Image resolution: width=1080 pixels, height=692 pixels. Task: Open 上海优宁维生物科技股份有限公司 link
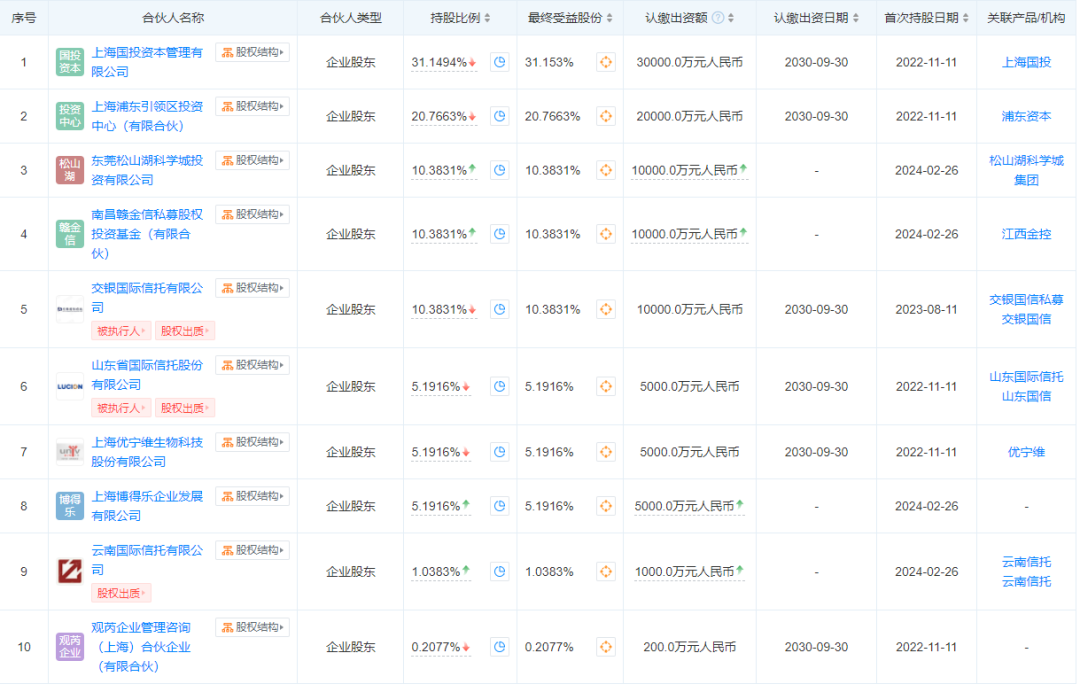point(147,452)
